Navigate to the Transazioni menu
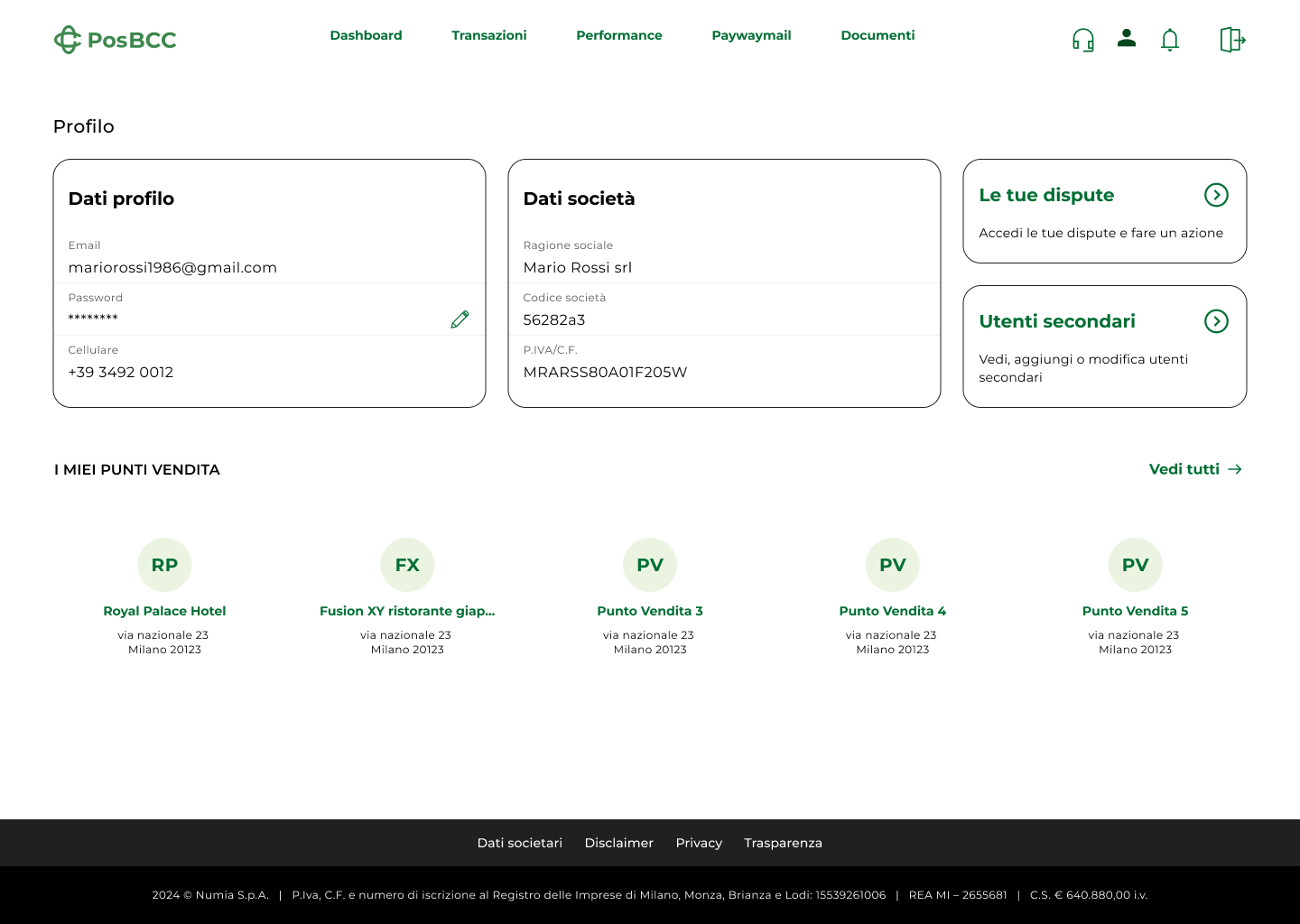Viewport: 1300px width, 924px height. pos(488,35)
